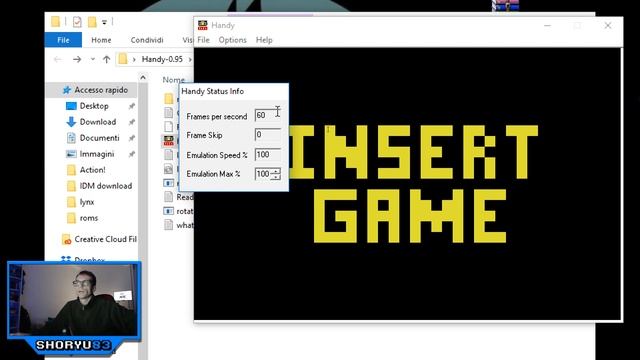Switch to the Condividi ribbon tab
Viewport: 640px width, 360px height.
point(147,40)
